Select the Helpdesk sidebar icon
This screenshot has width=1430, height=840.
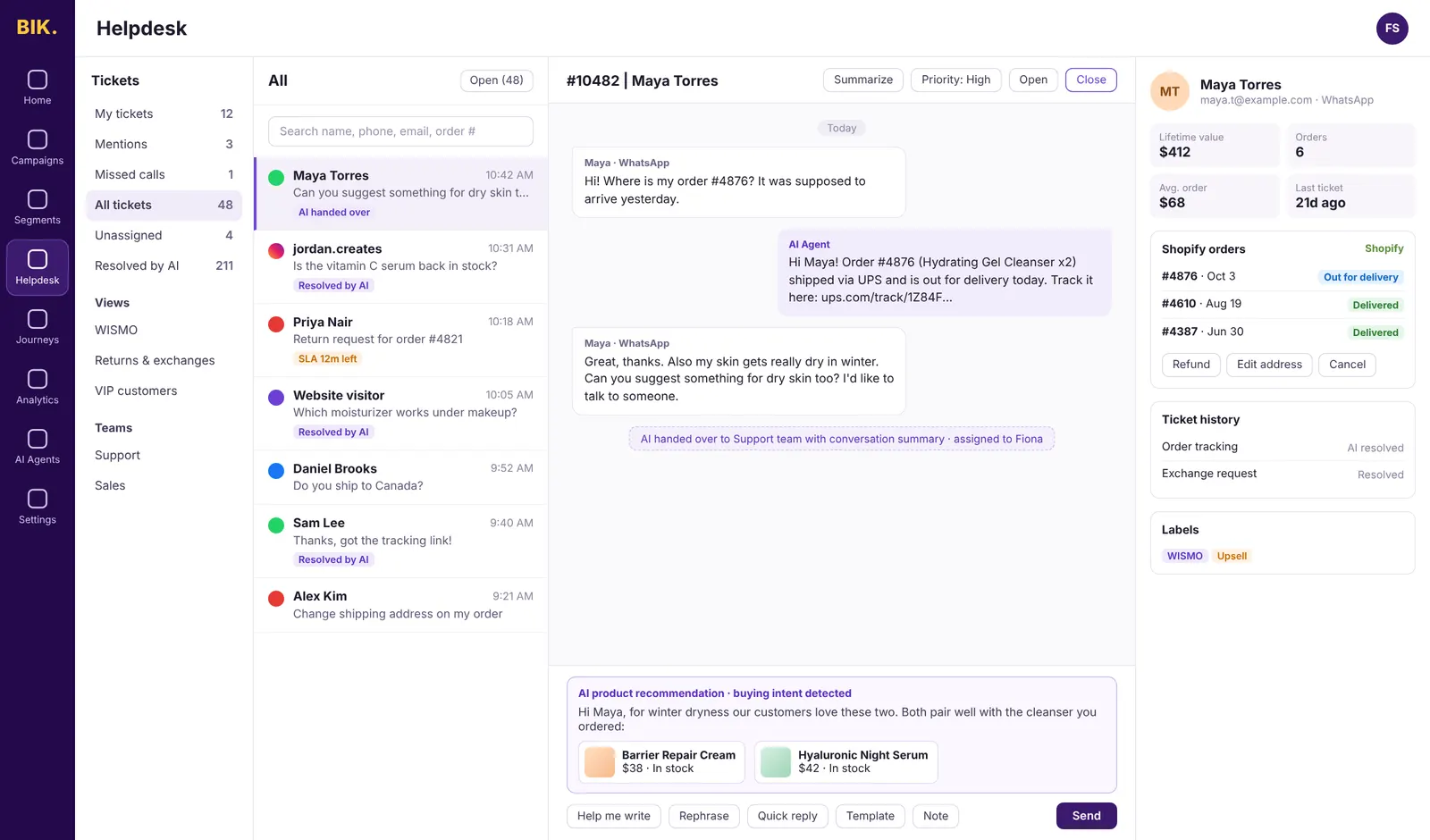(38, 268)
